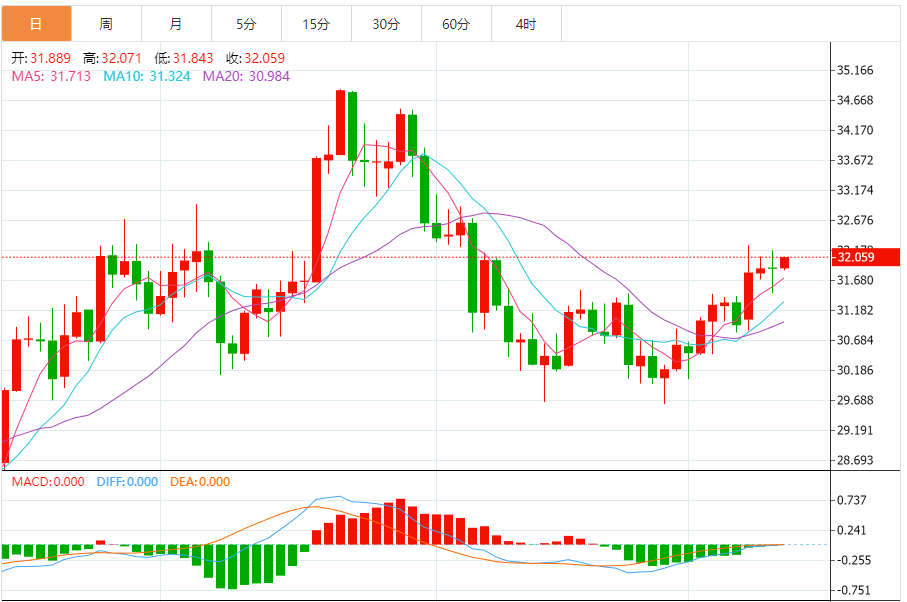Open the 30分 timeframe tab
Image resolution: width=907 pixels, height=602 pixels.
386,24
